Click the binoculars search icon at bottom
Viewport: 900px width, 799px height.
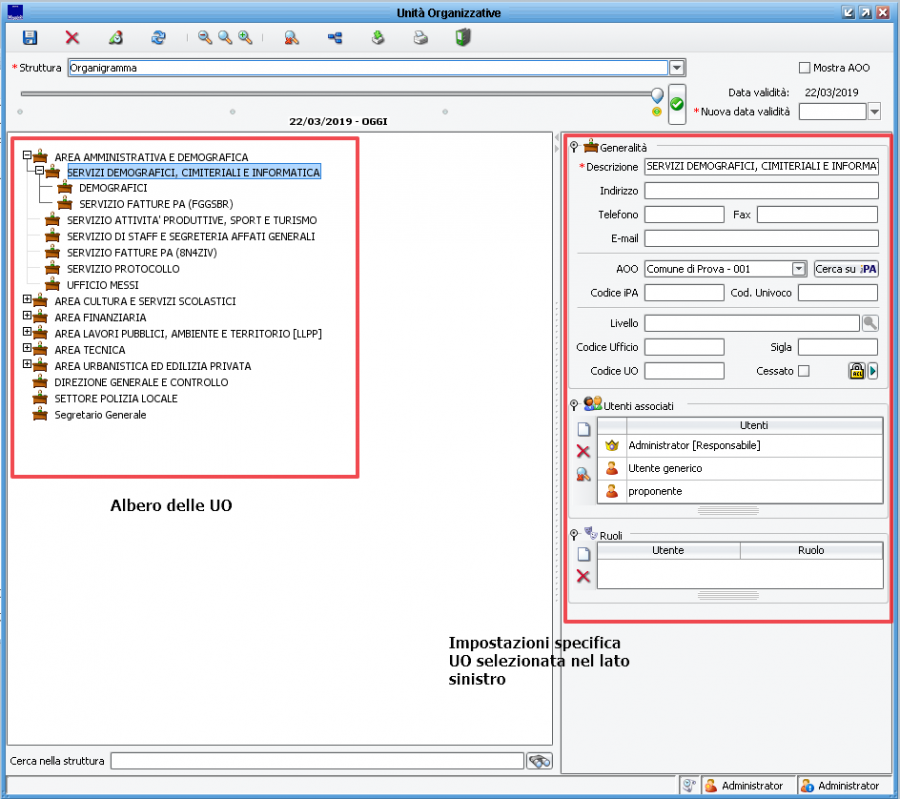tap(540, 761)
